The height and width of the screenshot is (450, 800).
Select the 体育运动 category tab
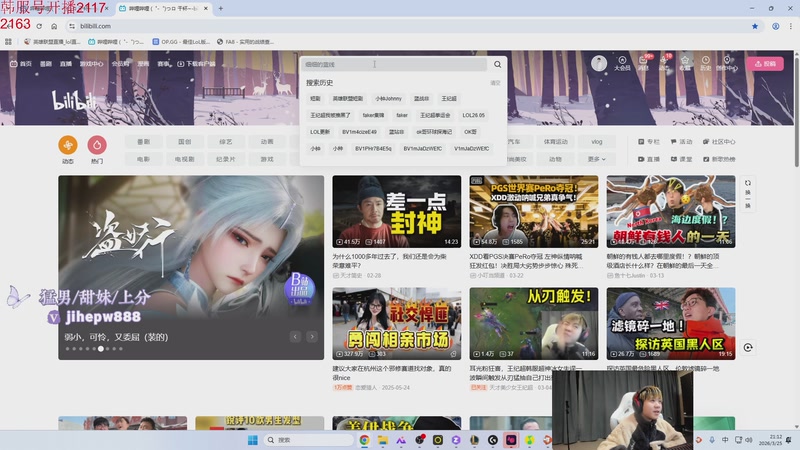[x=556, y=142]
